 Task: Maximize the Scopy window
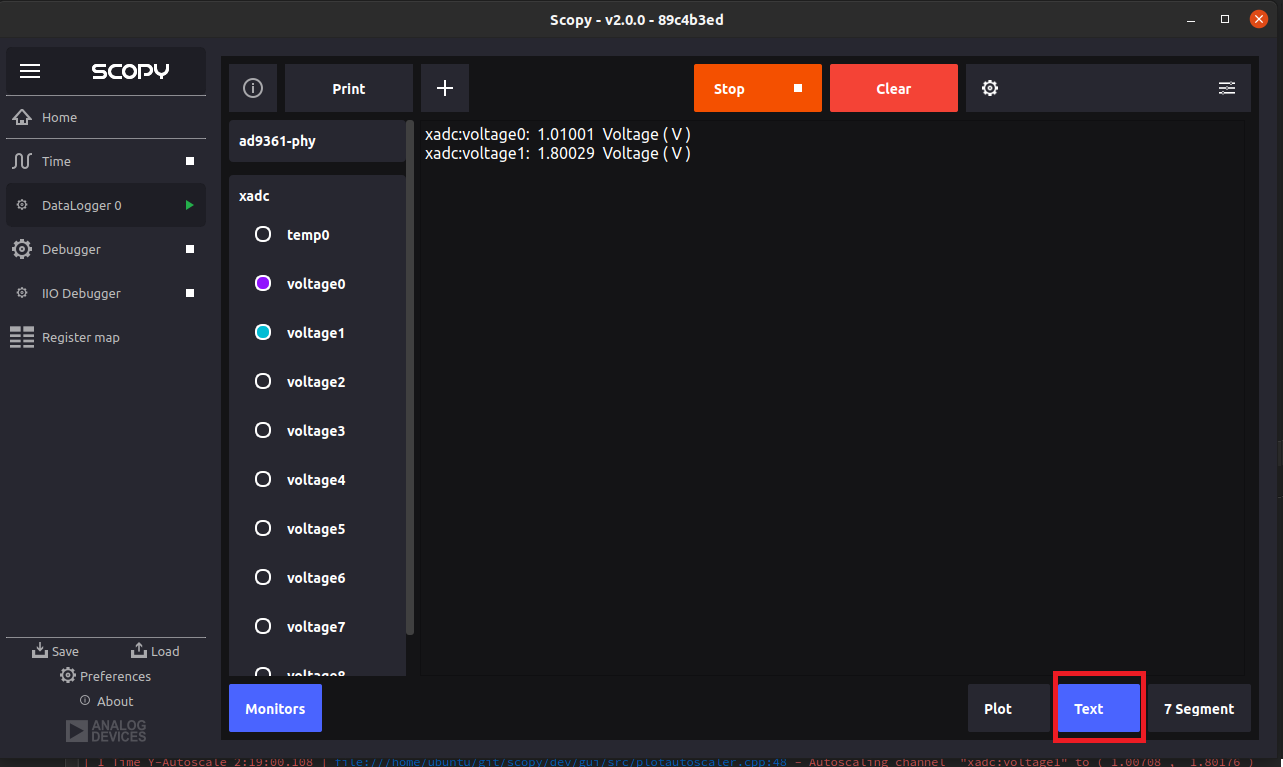click(x=1225, y=19)
